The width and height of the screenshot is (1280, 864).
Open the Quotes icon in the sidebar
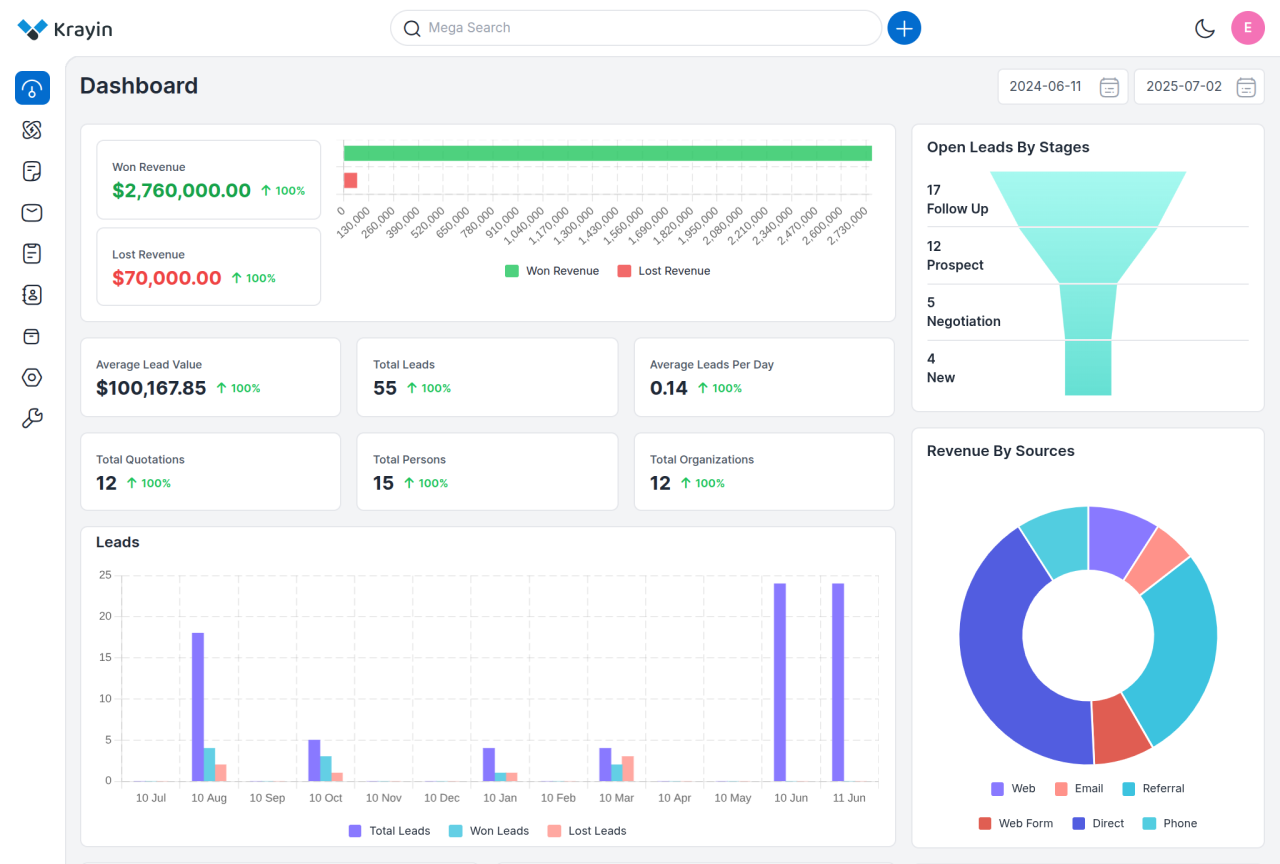[32, 171]
